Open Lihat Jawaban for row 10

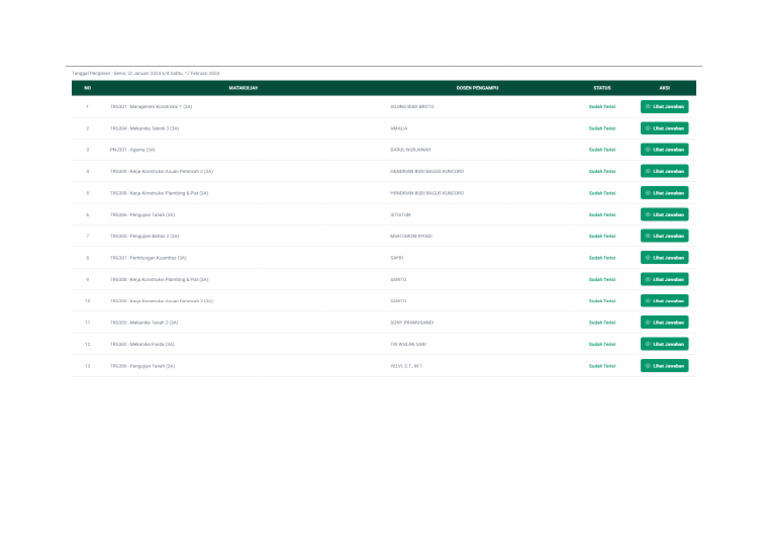tap(664, 301)
